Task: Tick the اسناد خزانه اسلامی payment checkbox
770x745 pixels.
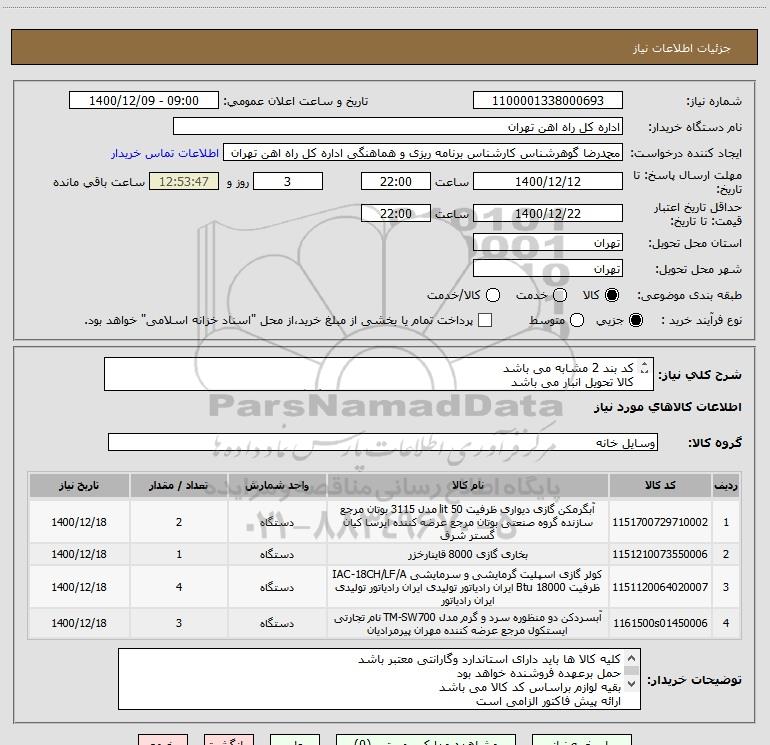Action: pyautogui.click(x=485, y=320)
